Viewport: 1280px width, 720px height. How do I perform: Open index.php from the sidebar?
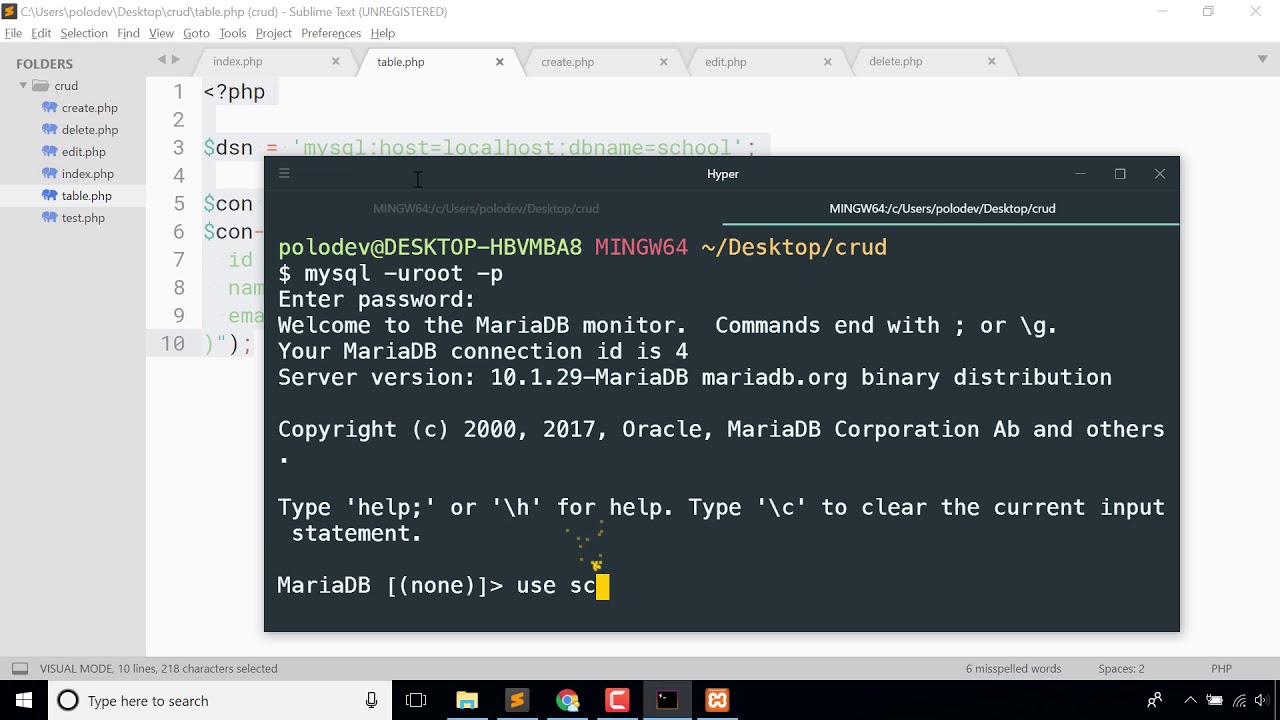[x=87, y=174]
